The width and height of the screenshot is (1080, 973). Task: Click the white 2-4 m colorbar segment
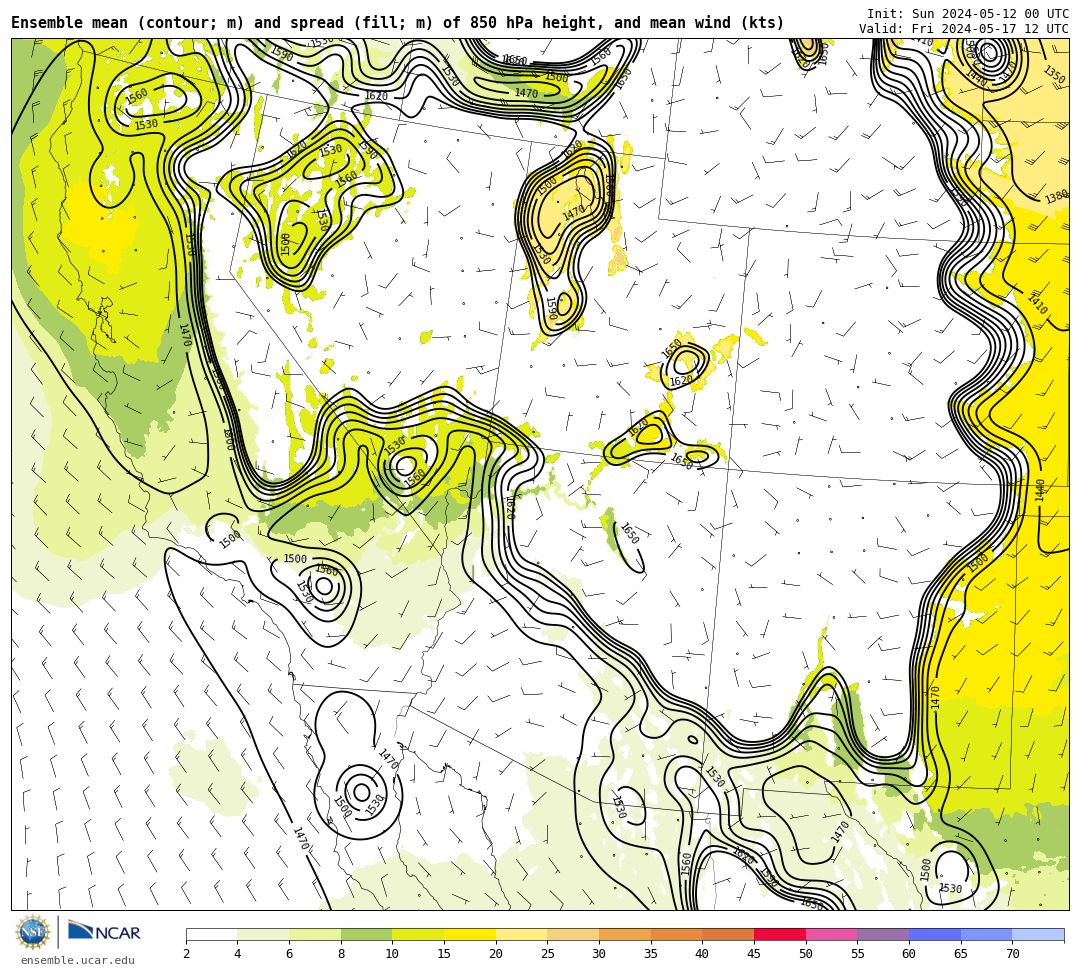(x=211, y=934)
